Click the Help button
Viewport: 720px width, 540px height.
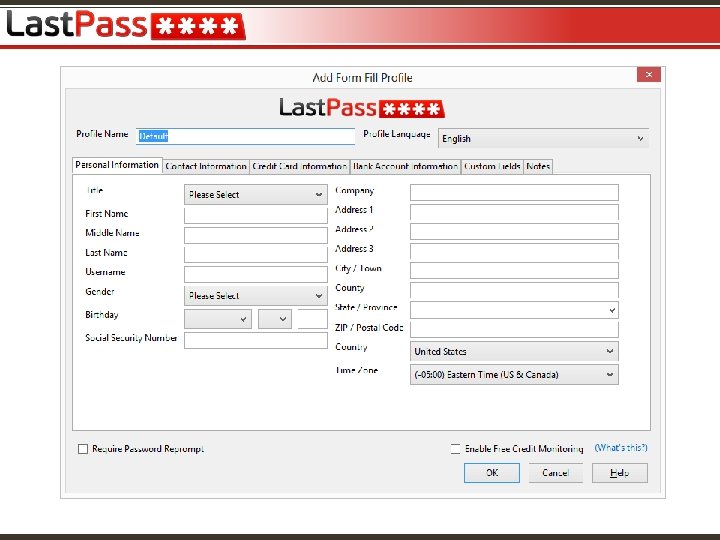[x=619, y=473]
